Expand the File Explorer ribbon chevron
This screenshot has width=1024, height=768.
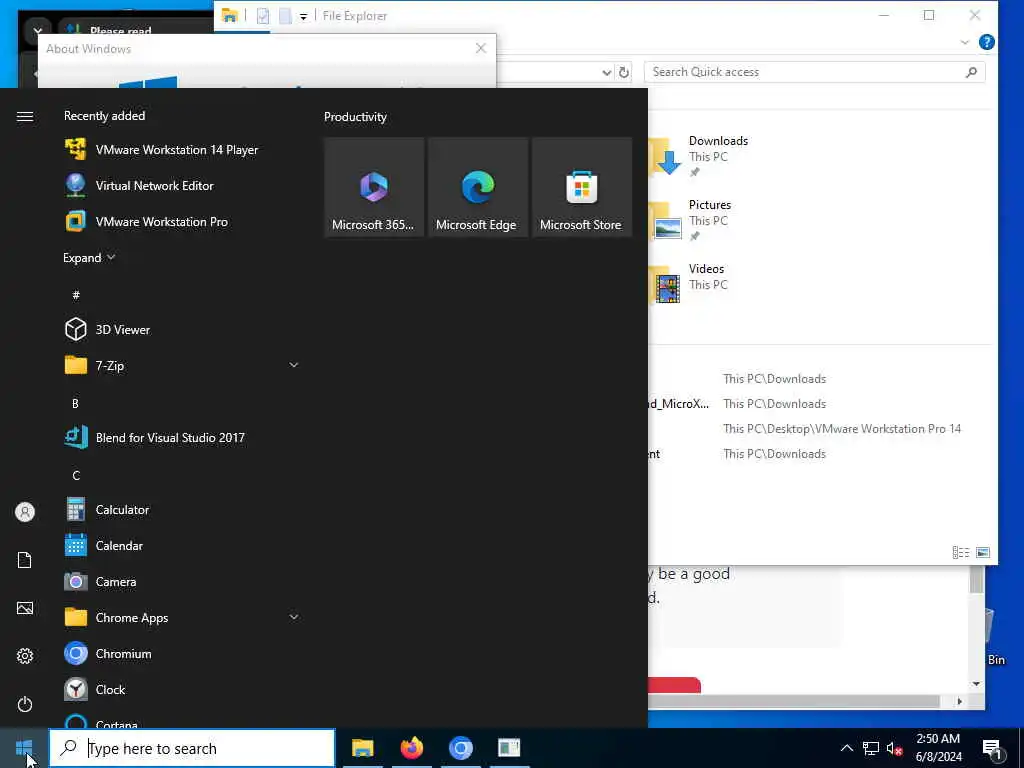(x=965, y=42)
